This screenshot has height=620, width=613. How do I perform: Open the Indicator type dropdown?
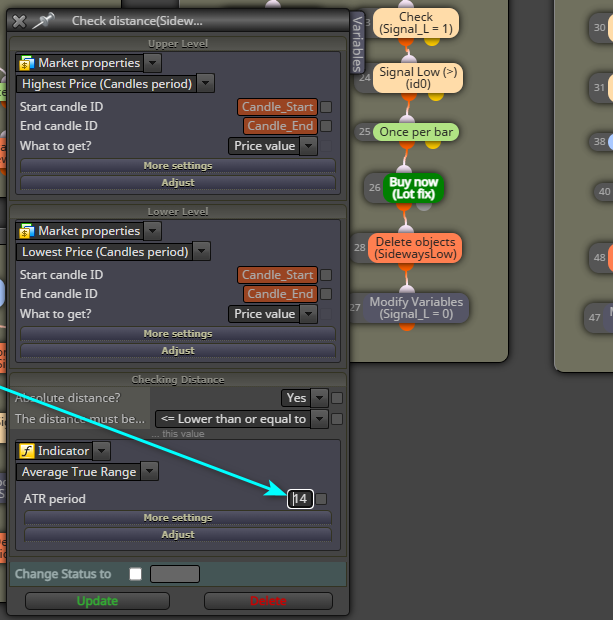click(102, 451)
